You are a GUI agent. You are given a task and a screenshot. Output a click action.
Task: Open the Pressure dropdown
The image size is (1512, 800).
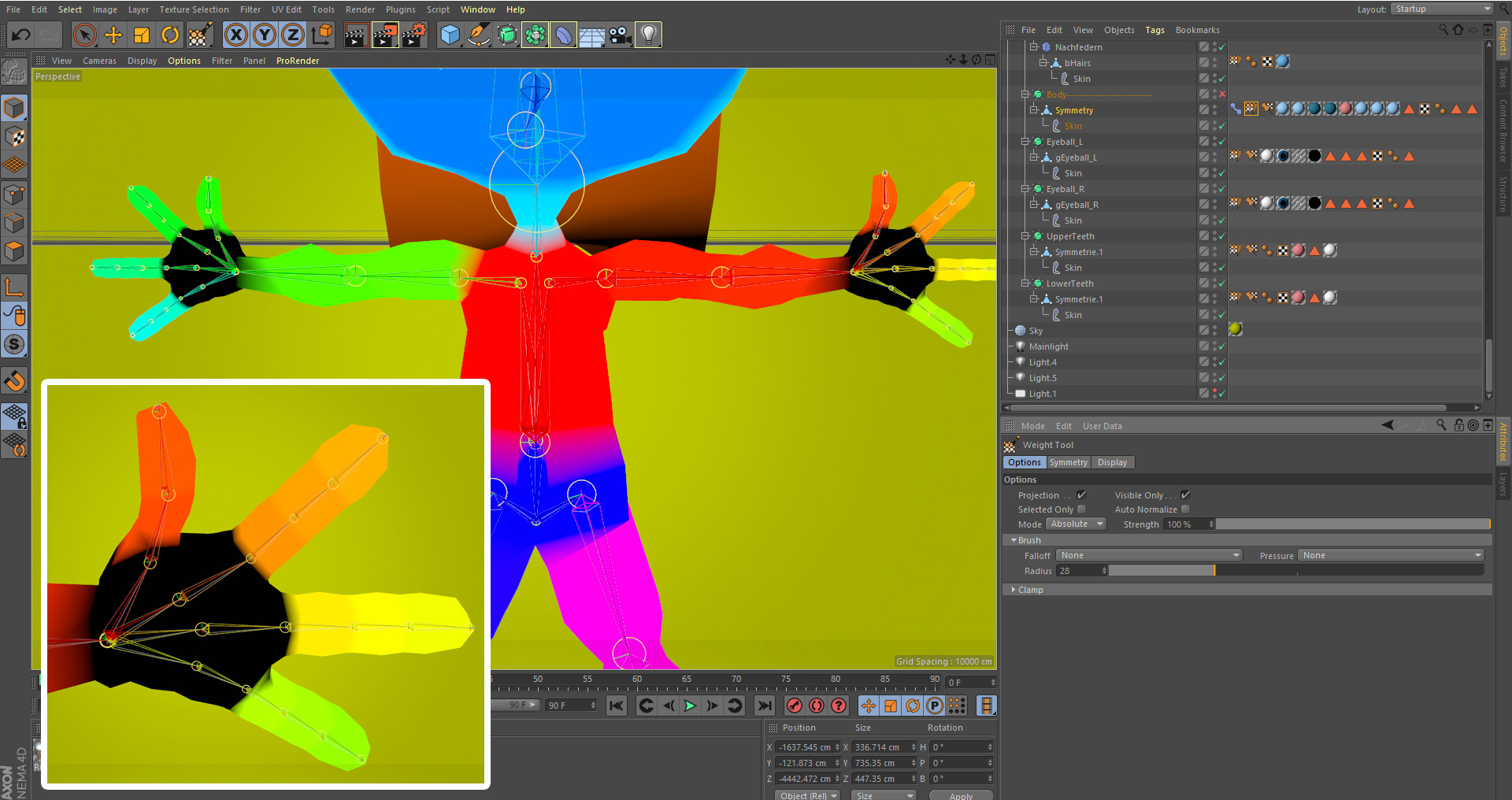1391,555
